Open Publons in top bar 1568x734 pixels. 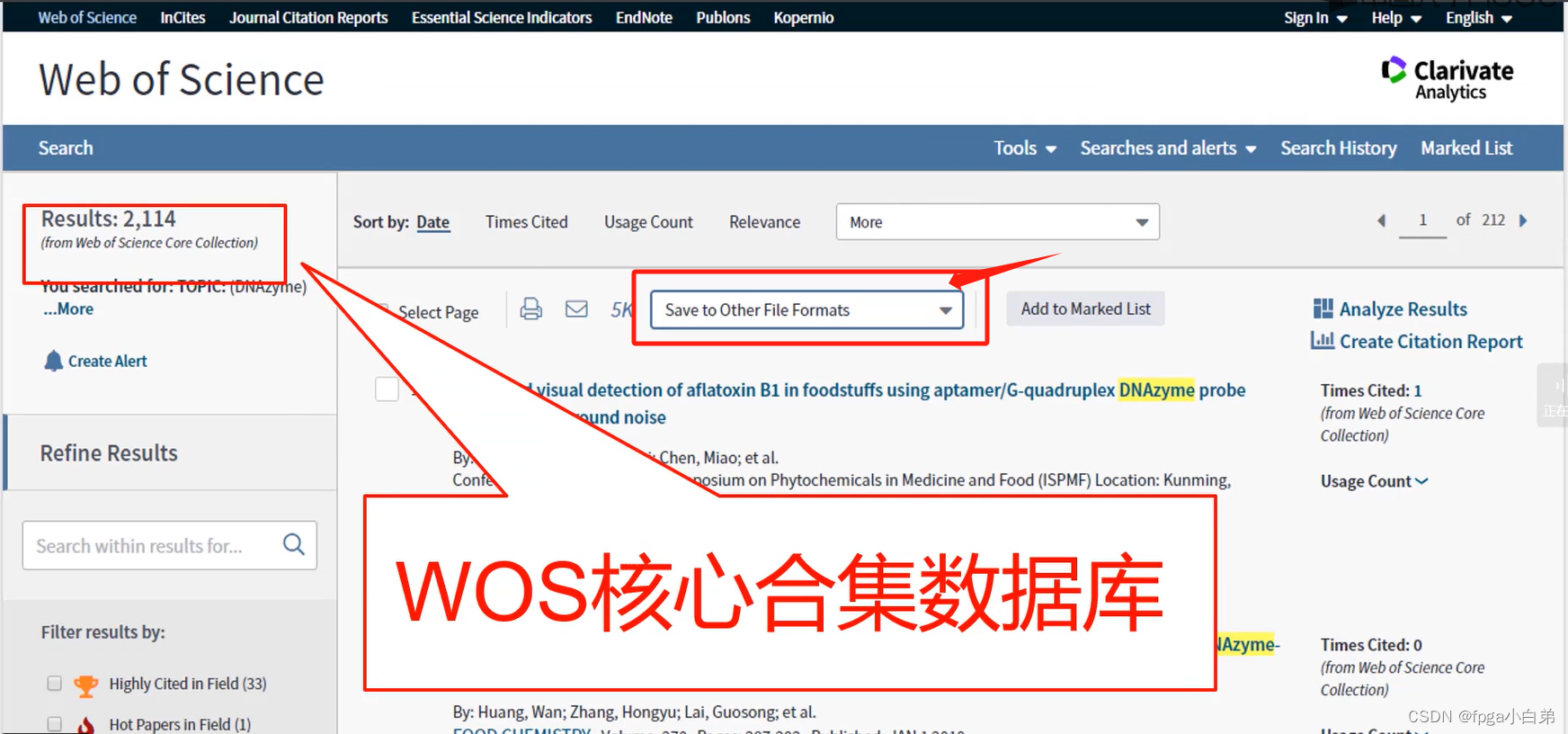pyautogui.click(x=723, y=18)
